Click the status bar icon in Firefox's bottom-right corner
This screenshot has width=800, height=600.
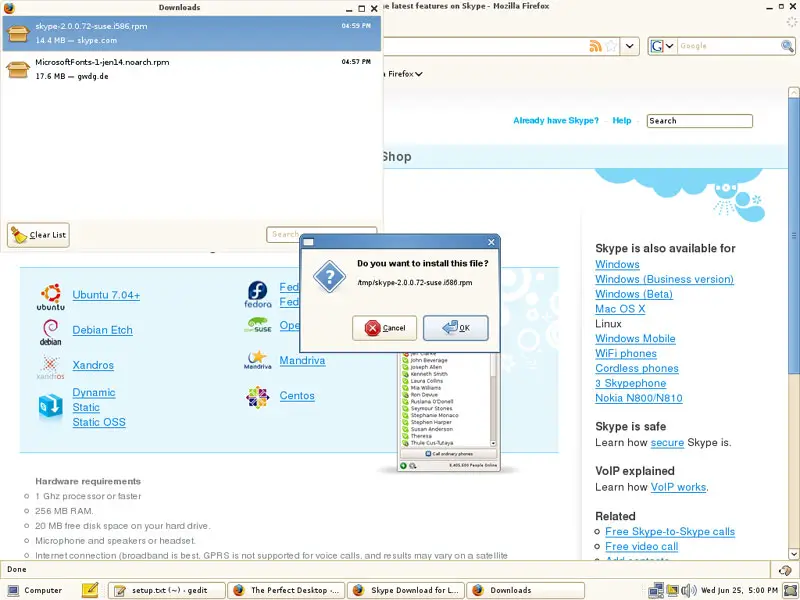pyautogui.click(x=784, y=570)
